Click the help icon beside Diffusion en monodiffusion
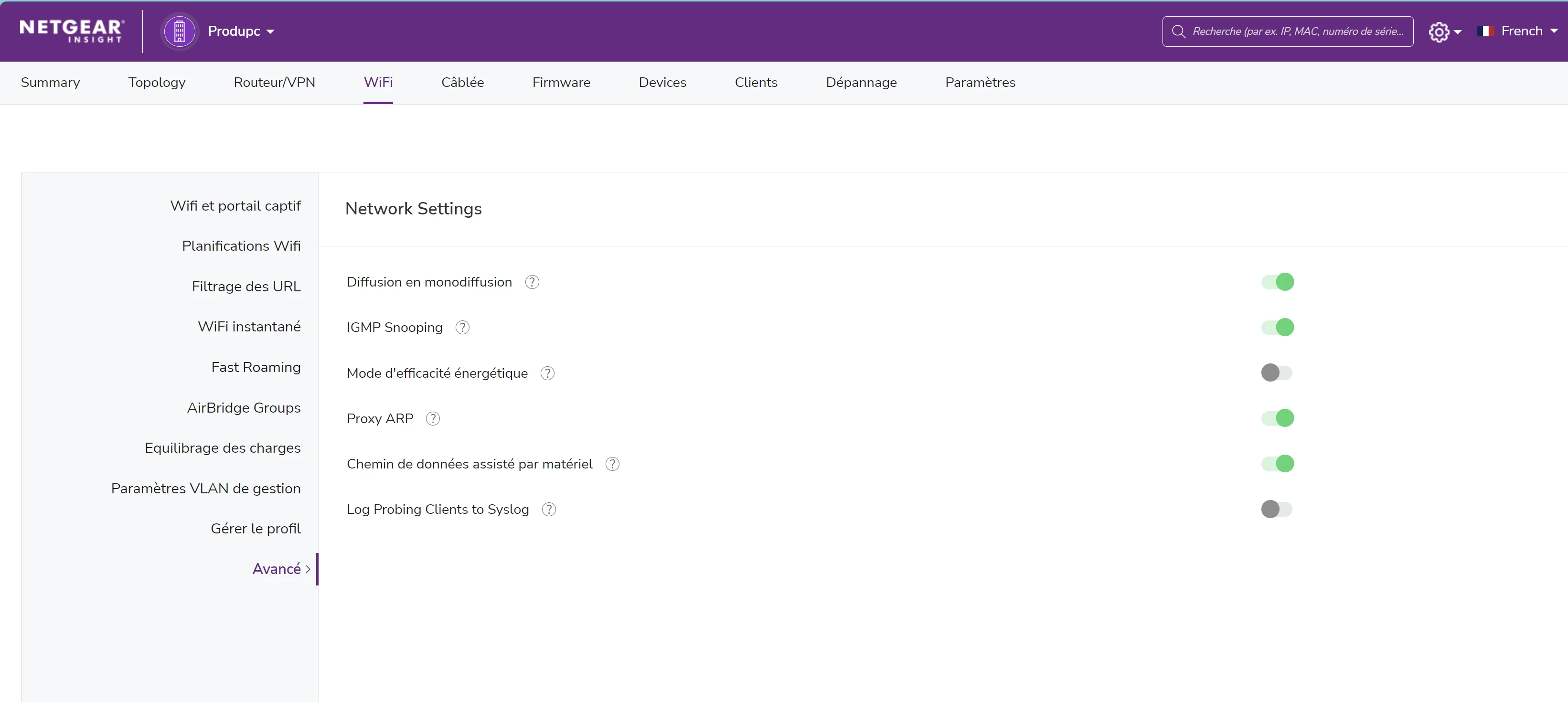 pyautogui.click(x=532, y=282)
